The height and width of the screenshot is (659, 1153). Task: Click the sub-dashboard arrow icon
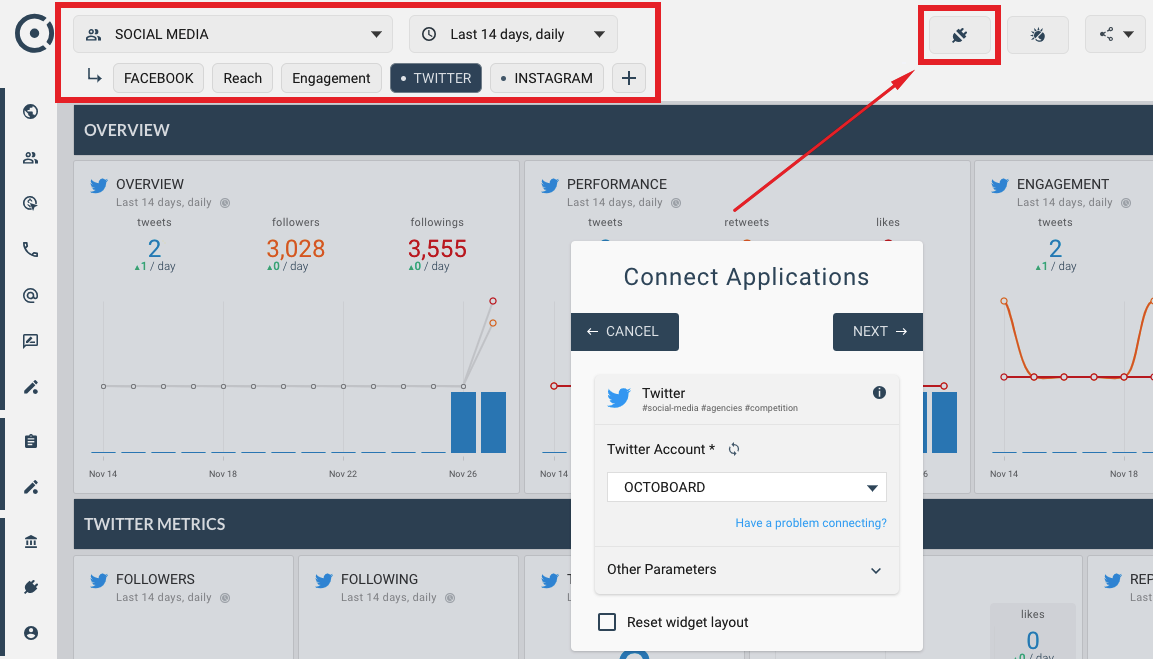[94, 75]
